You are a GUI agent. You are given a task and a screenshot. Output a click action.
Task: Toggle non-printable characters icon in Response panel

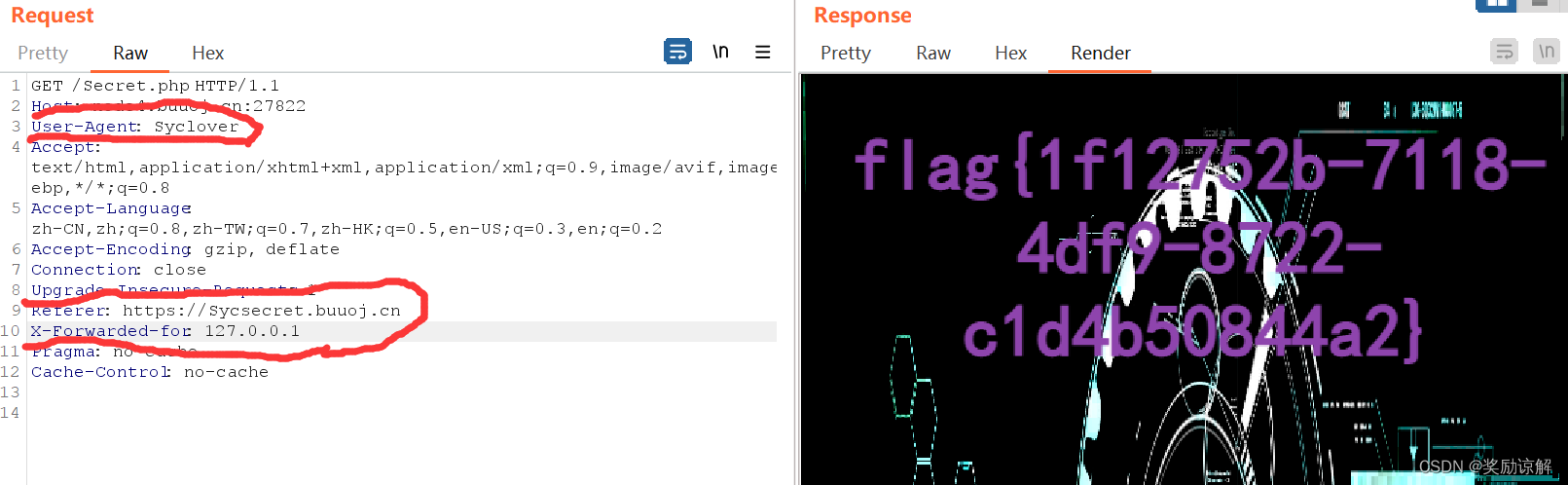pyautogui.click(x=1546, y=51)
